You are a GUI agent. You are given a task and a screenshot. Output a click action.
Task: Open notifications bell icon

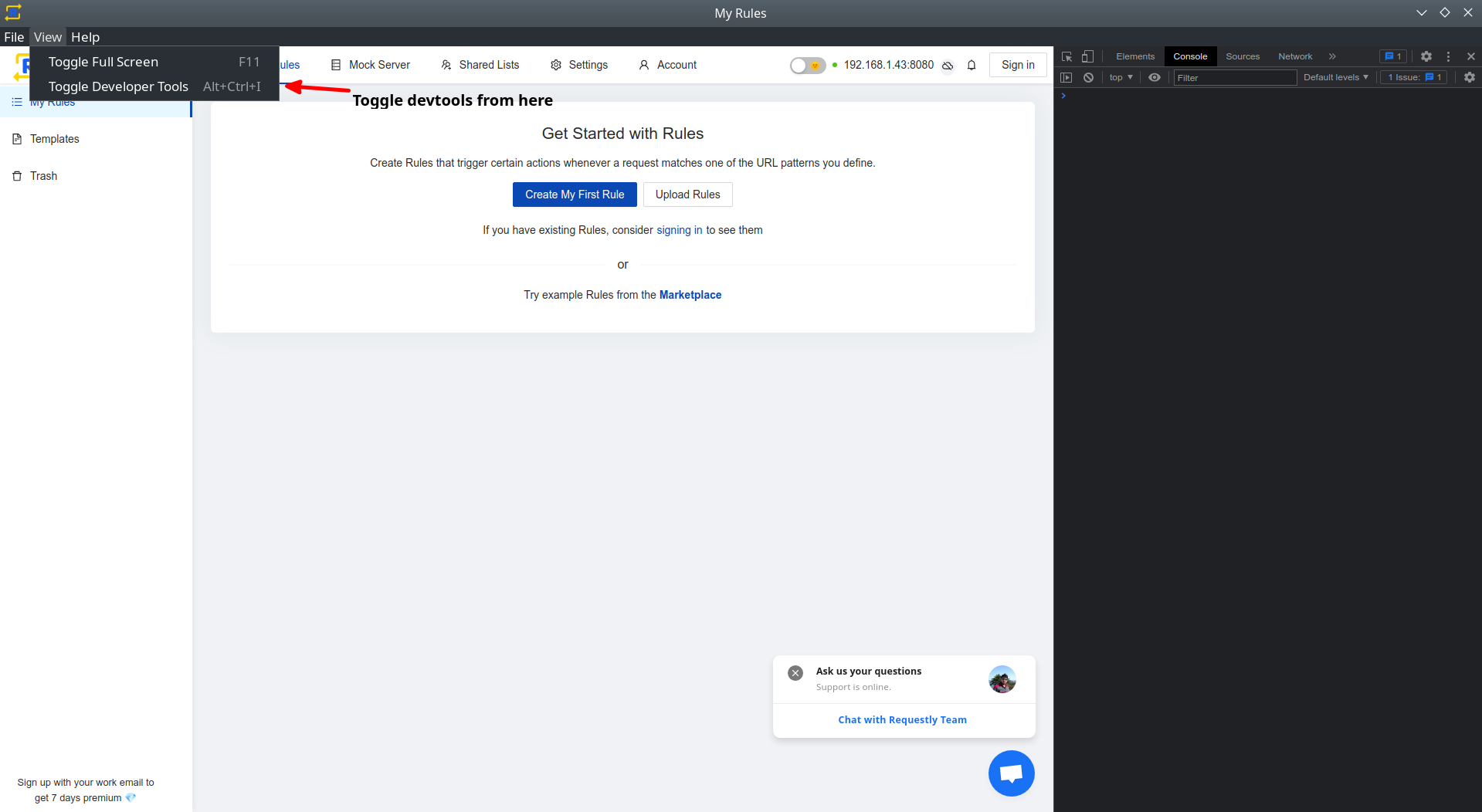pyautogui.click(x=972, y=66)
